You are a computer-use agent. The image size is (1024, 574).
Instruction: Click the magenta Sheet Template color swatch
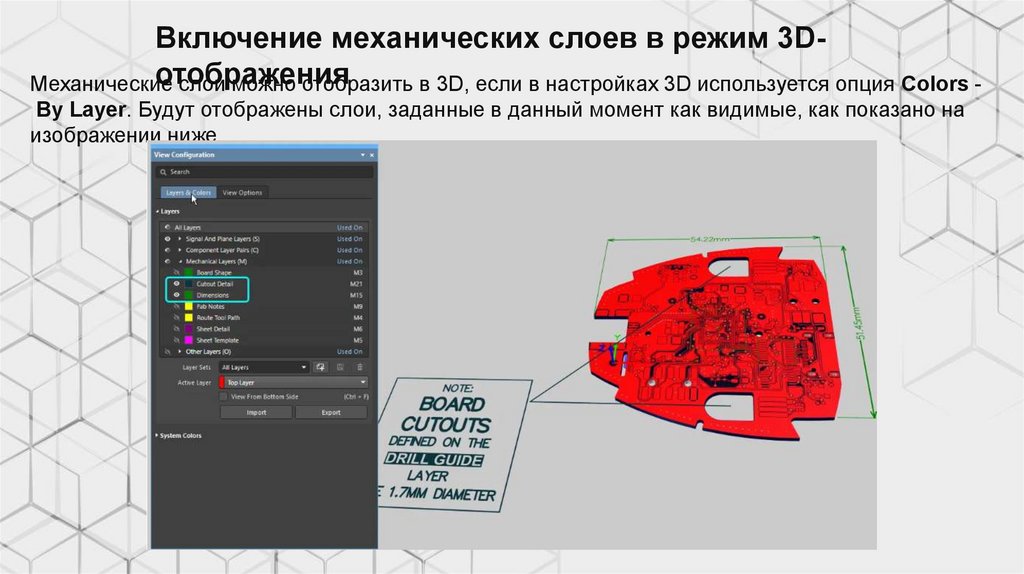pyautogui.click(x=188, y=340)
